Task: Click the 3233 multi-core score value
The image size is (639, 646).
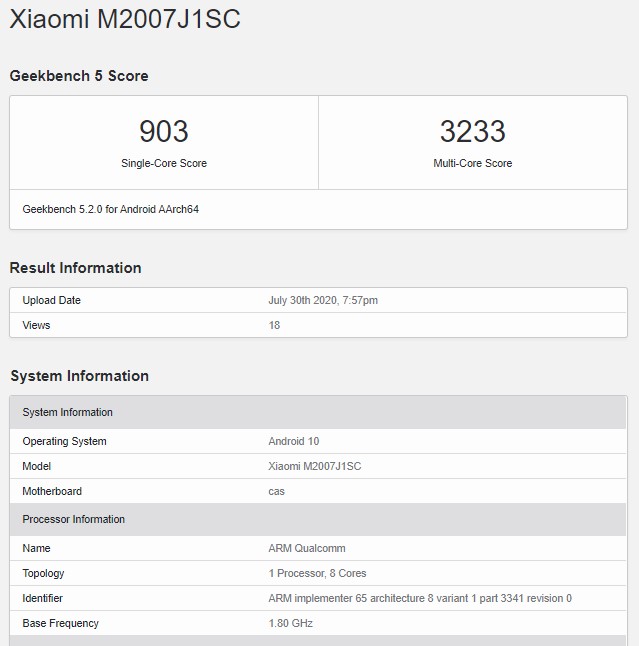Action: 472,131
